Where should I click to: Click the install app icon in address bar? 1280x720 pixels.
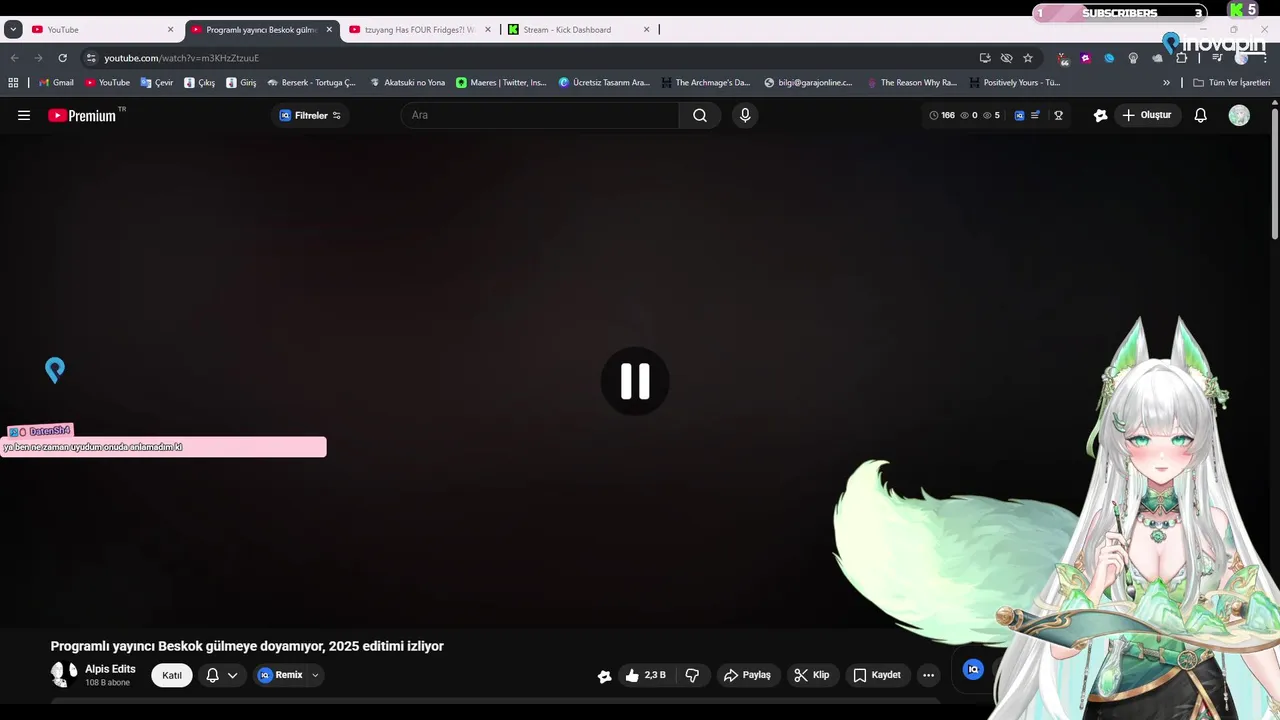985,58
